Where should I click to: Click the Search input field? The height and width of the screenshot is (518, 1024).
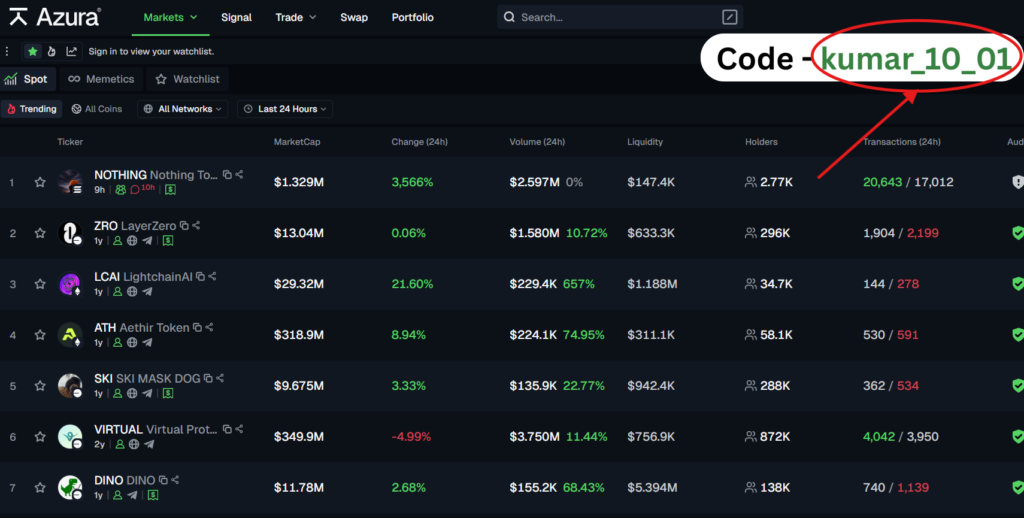click(x=620, y=17)
